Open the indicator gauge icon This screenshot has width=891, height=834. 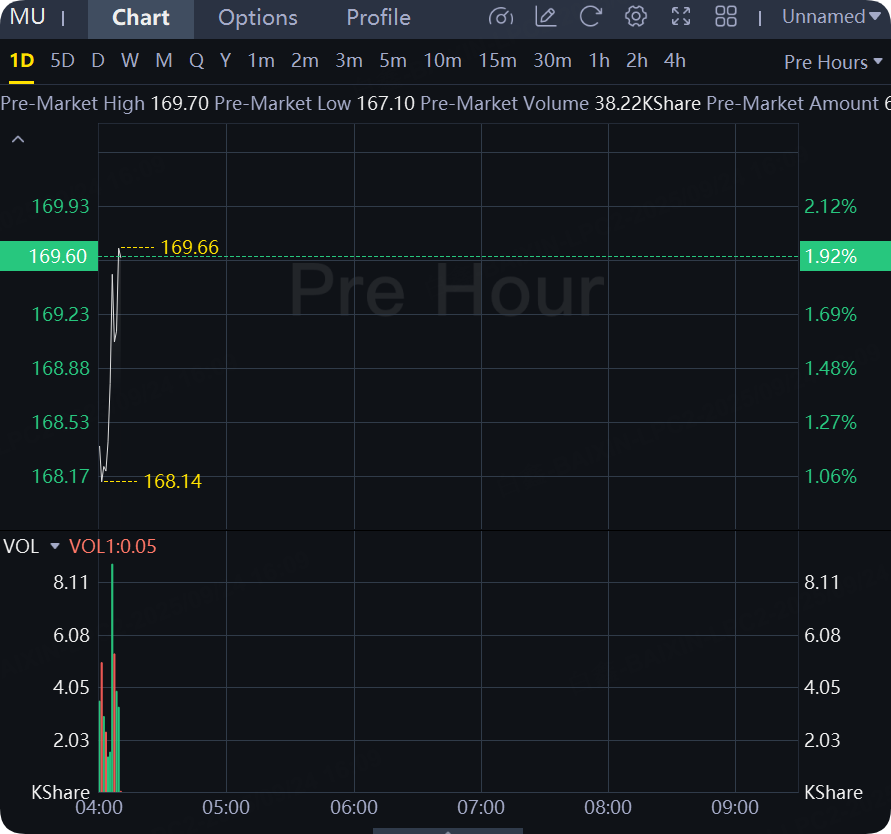(501, 17)
